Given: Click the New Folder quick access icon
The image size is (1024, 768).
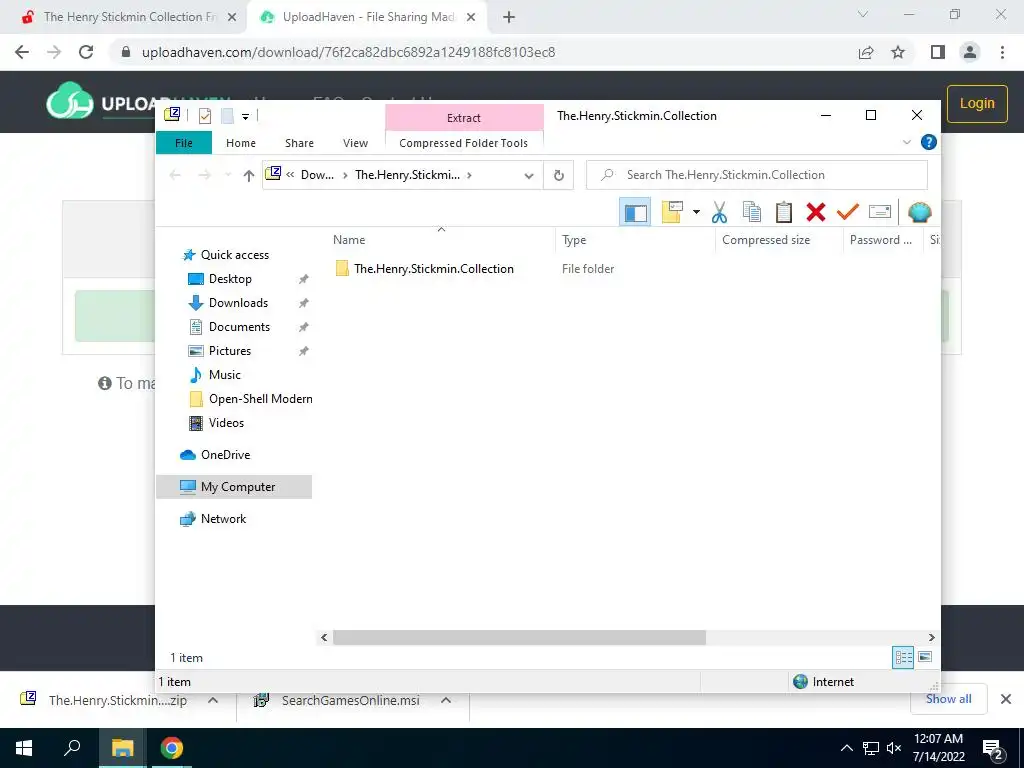Looking at the screenshot, I should tap(227, 116).
